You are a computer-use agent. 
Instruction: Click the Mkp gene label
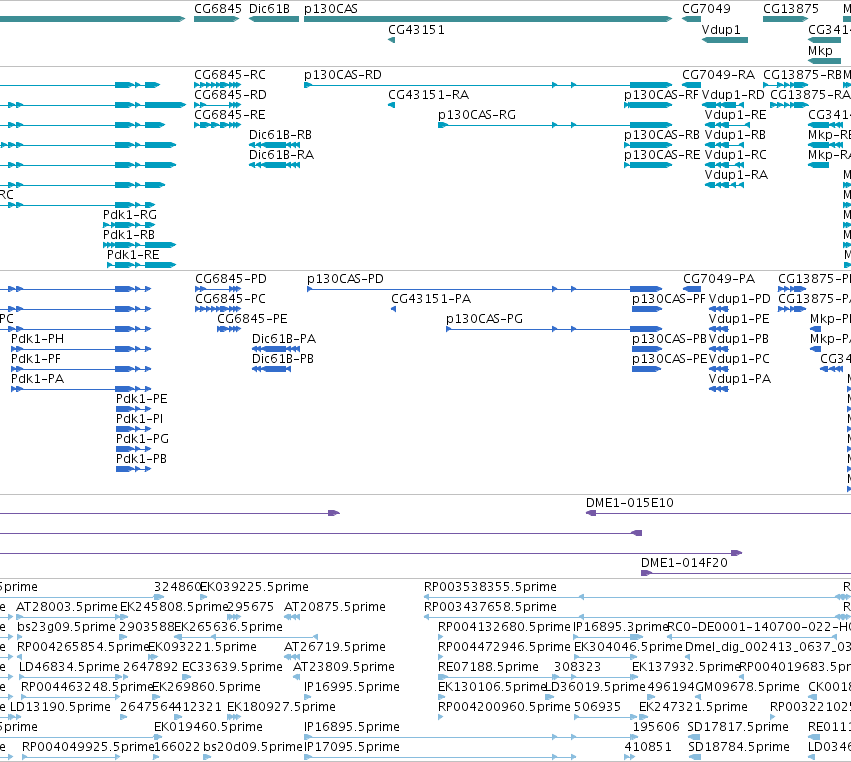[x=820, y=50]
